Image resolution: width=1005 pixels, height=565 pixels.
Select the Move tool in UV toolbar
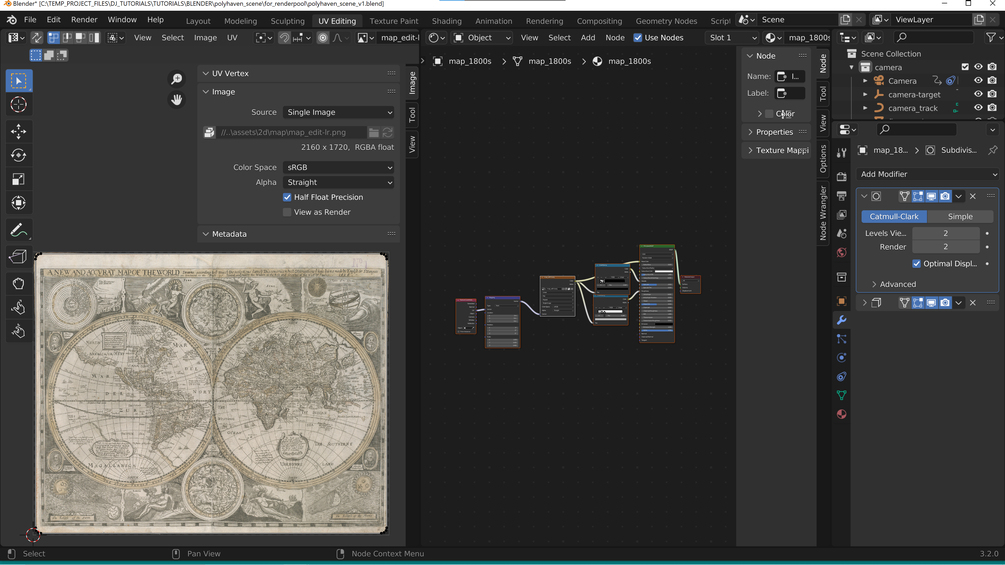point(18,131)
